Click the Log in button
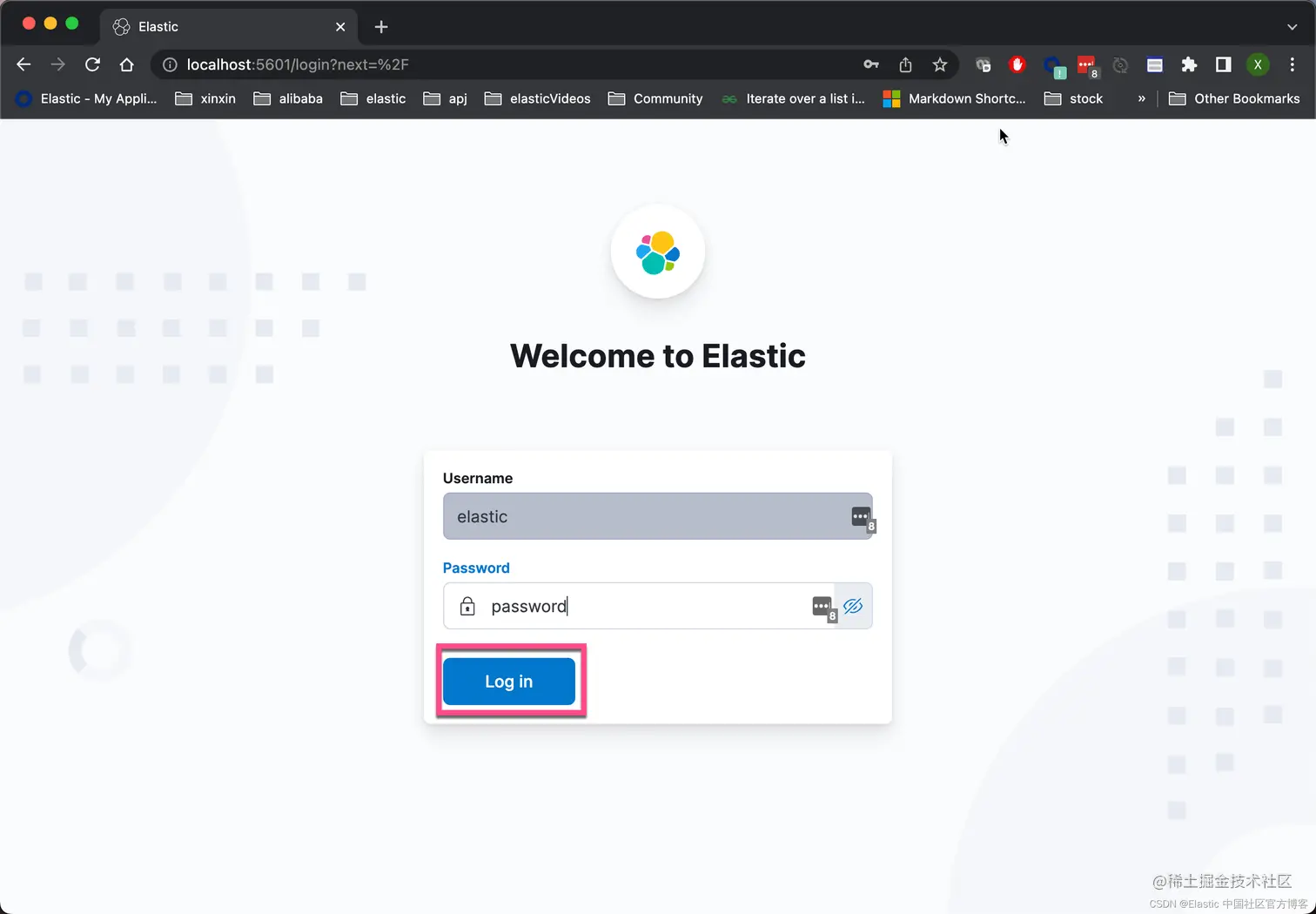The image size is (1316, 914). (x=509, y=681)
